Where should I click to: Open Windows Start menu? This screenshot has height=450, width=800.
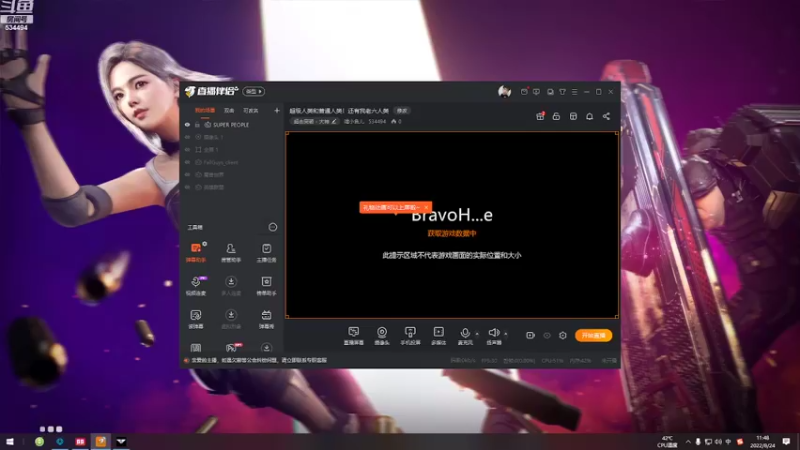point(10,442)
